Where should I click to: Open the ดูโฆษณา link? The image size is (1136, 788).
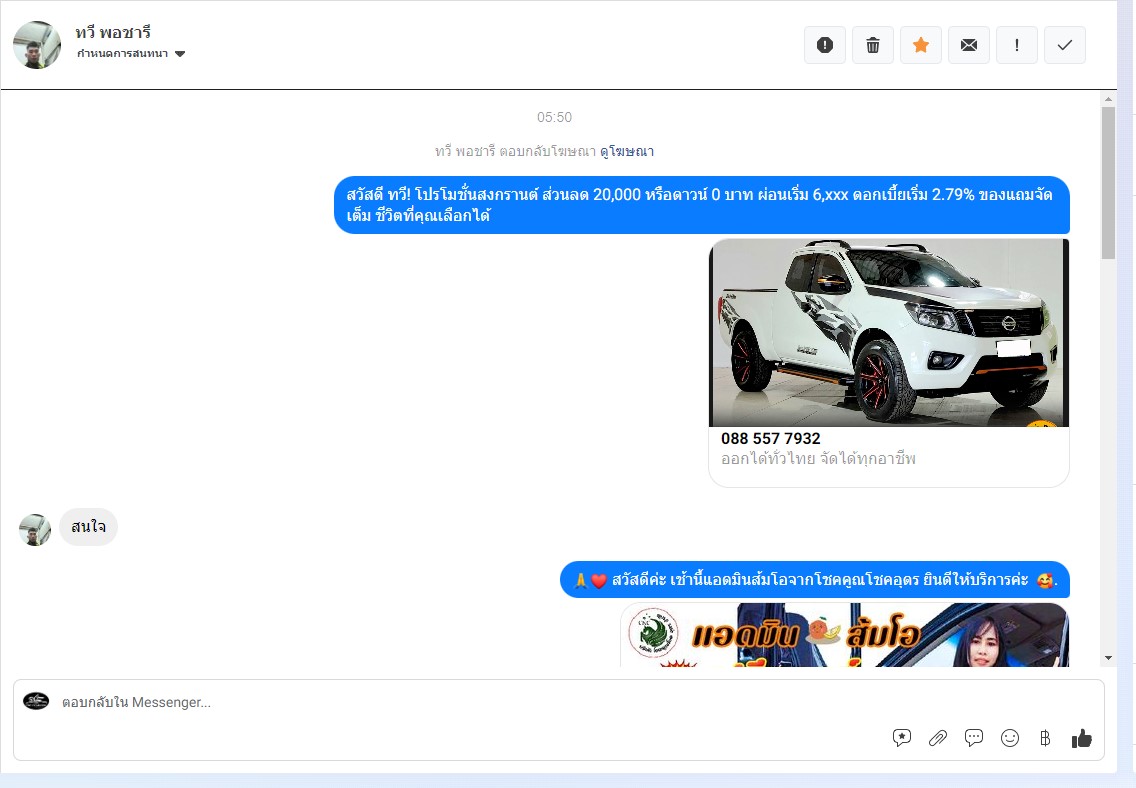tap(627, 151)
